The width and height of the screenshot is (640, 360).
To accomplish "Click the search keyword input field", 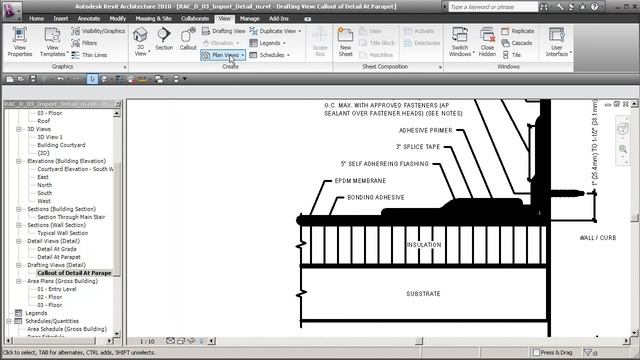I will click(x=493, y=7).
